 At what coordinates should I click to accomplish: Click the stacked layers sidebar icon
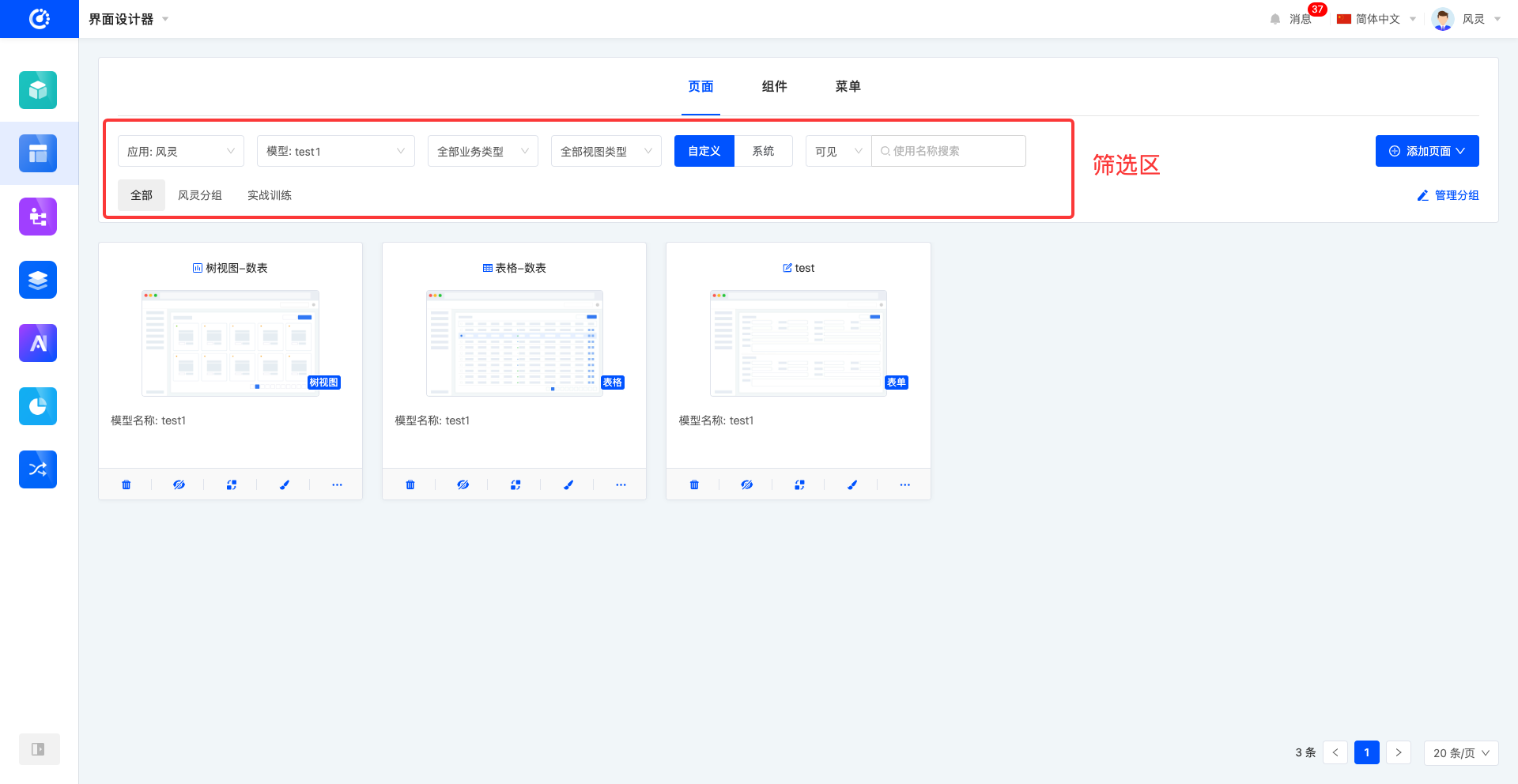point(38,280)
